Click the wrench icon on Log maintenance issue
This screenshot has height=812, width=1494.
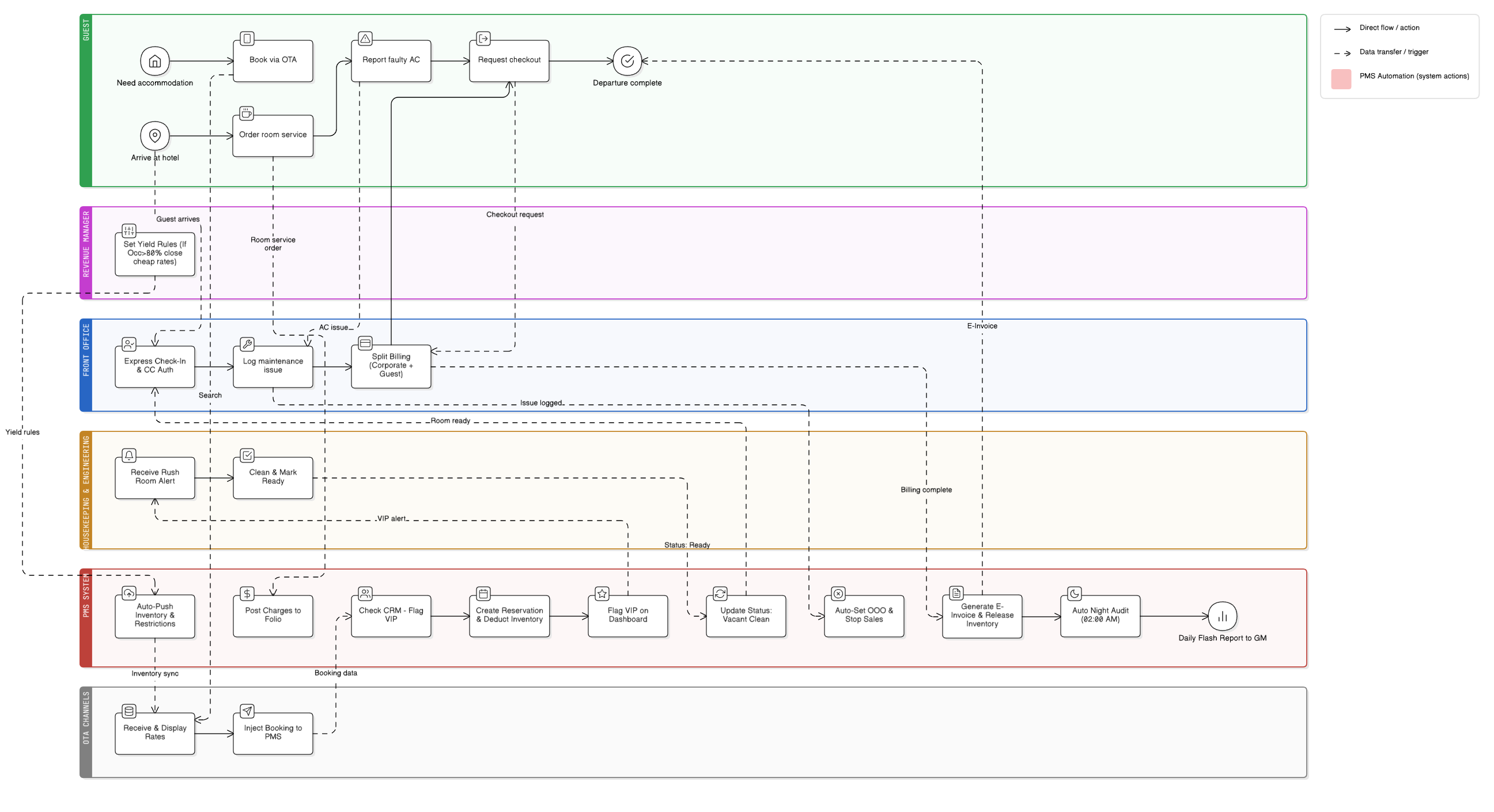click(247, 344)
